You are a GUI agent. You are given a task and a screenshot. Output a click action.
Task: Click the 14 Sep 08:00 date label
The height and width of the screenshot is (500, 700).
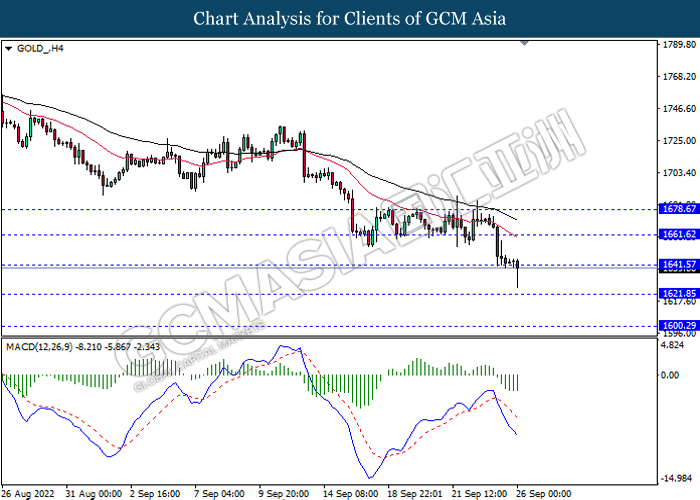350,494
